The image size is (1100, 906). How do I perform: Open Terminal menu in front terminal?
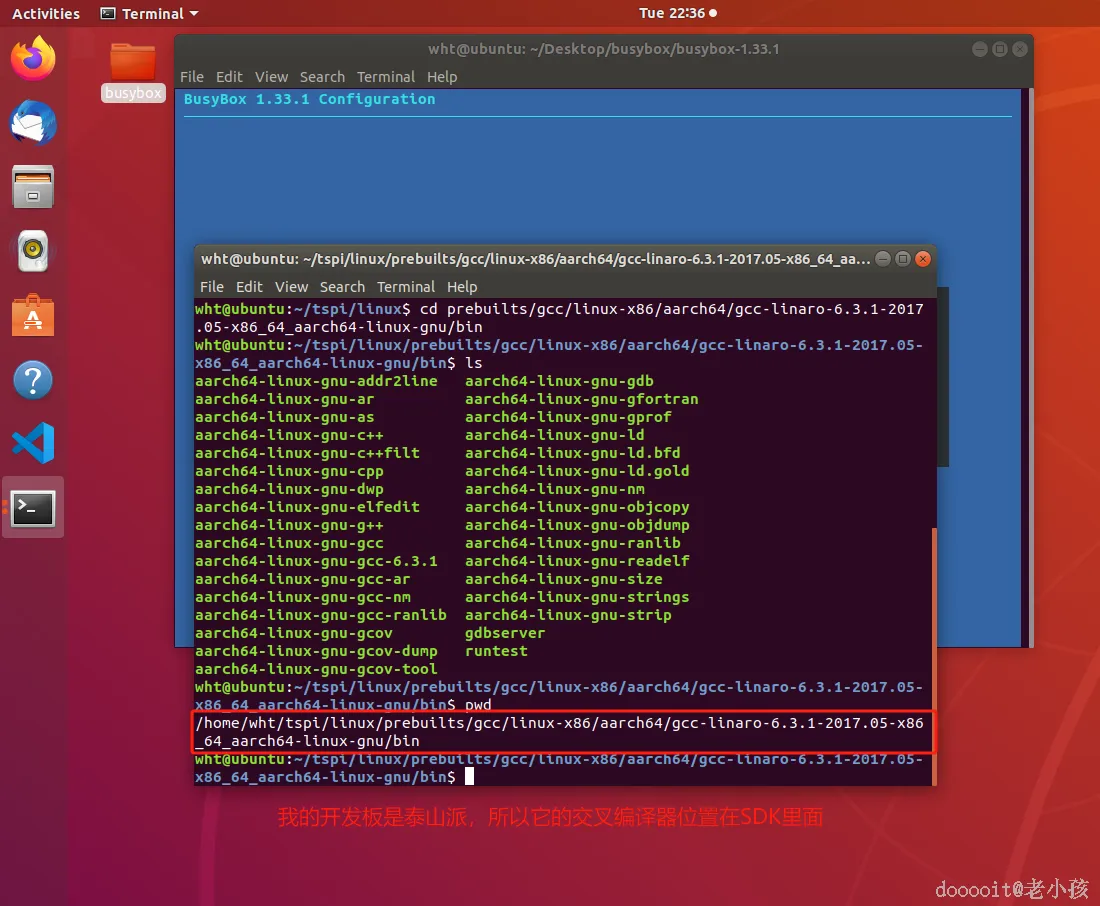click(405, 287)
